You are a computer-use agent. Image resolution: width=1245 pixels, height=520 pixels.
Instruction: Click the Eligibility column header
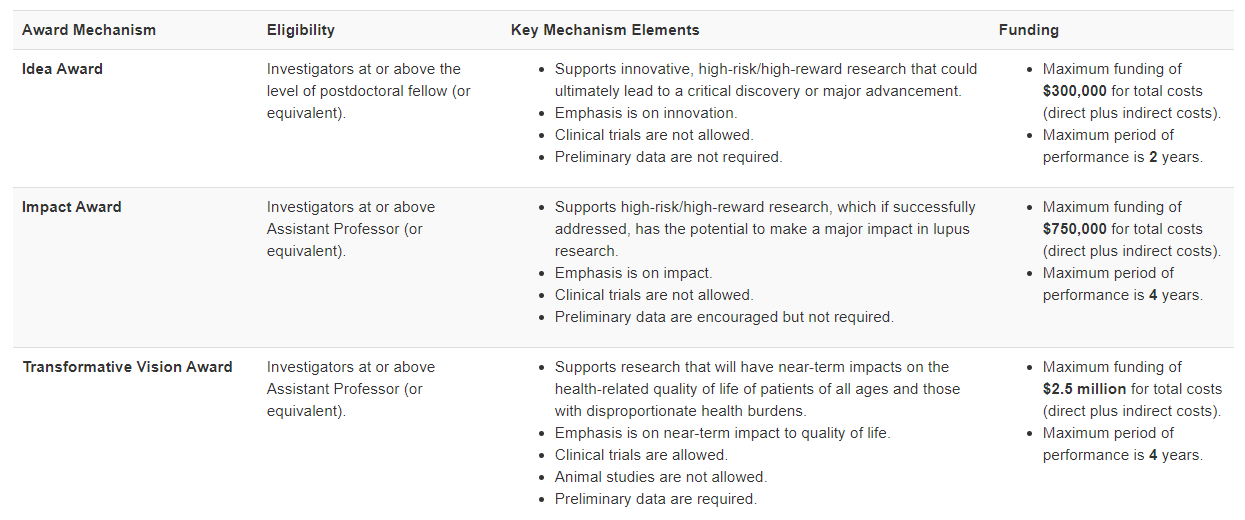(x=300, y=30)
